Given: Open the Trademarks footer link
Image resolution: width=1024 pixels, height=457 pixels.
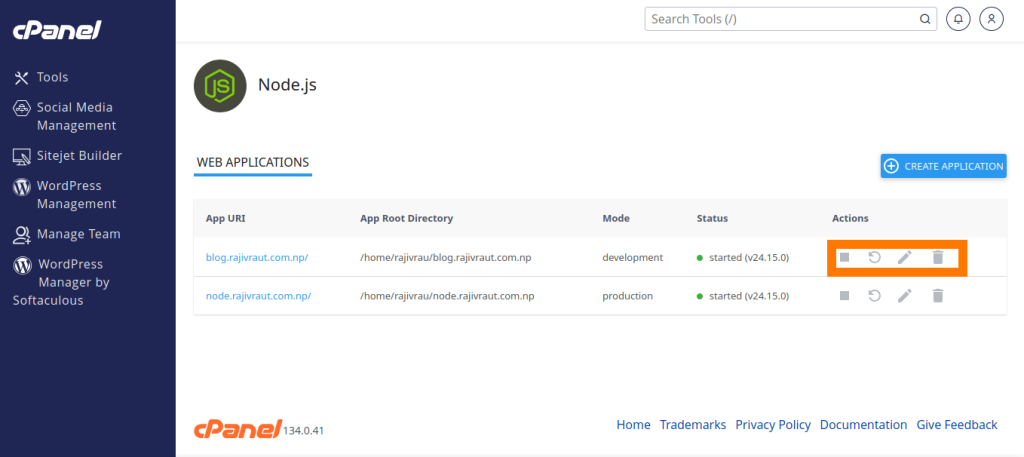Looking at the screenshot, I should [693, 425].
